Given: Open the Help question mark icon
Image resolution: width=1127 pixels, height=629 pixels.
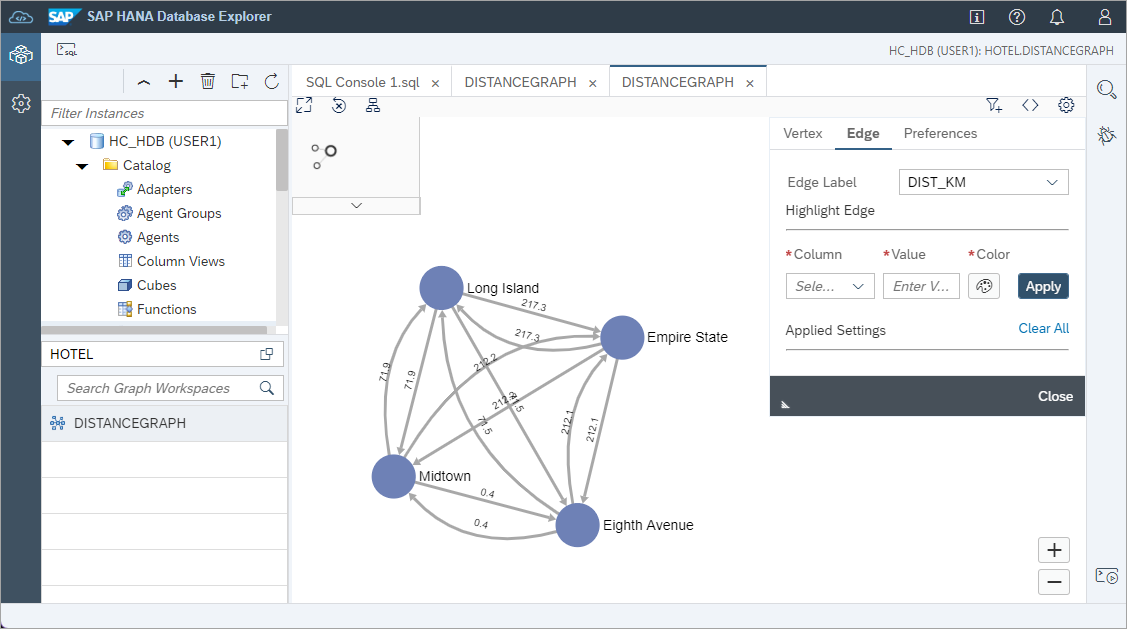Looking at the screenshot, I should [x=1016, y=17].
